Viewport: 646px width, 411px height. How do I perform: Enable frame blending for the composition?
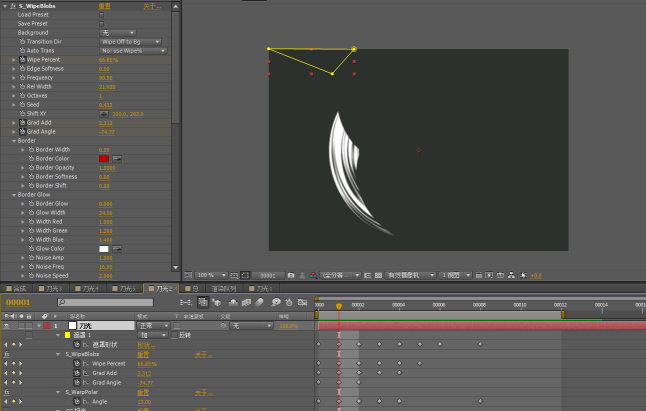tap(246, 303)
